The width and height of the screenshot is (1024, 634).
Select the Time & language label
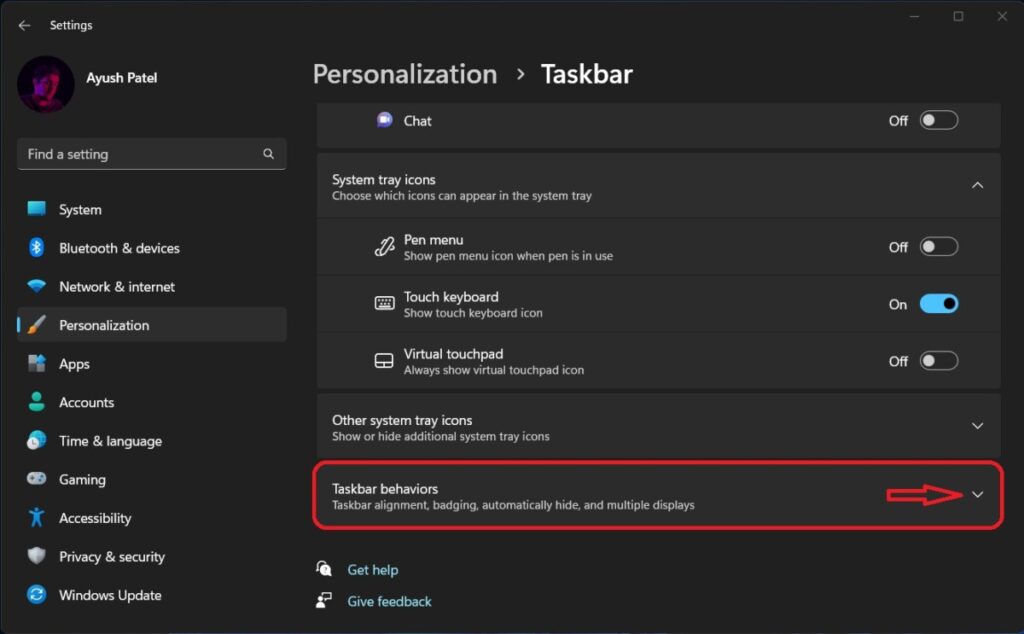pos(110,441)
